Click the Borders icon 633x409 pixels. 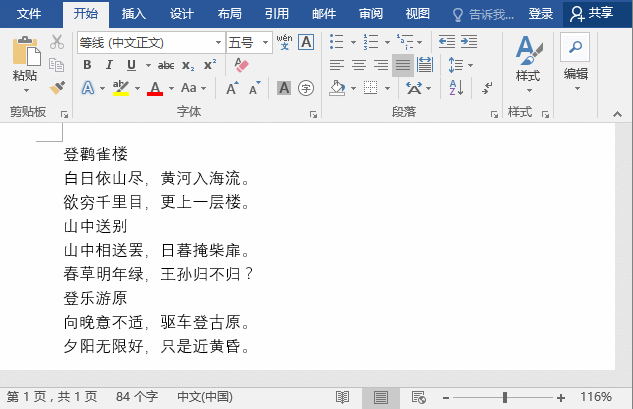pyautogui.click(x=370, y=88)
